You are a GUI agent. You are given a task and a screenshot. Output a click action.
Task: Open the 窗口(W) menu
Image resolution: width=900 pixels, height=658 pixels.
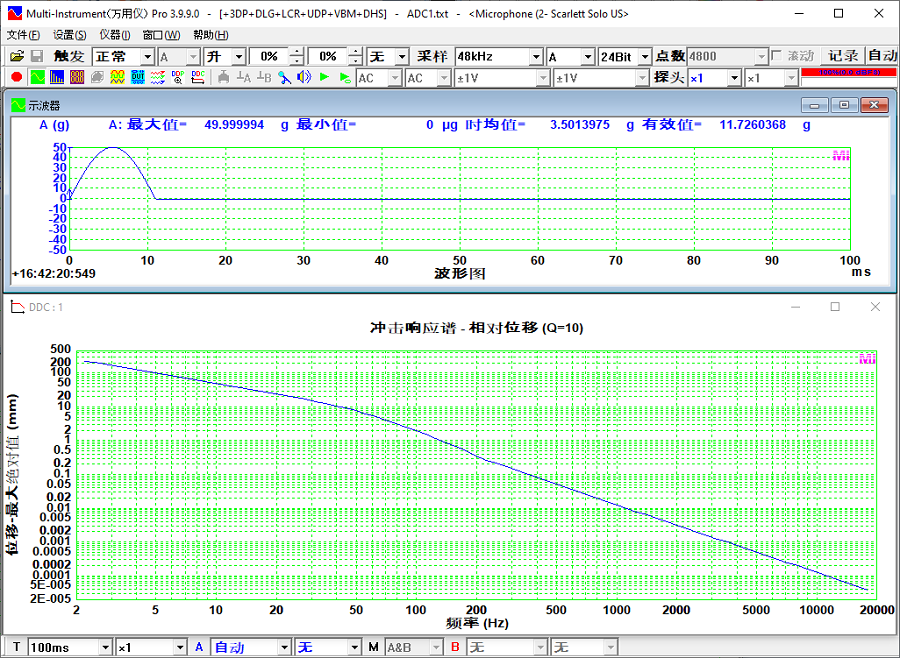click(x=161, y=35)
